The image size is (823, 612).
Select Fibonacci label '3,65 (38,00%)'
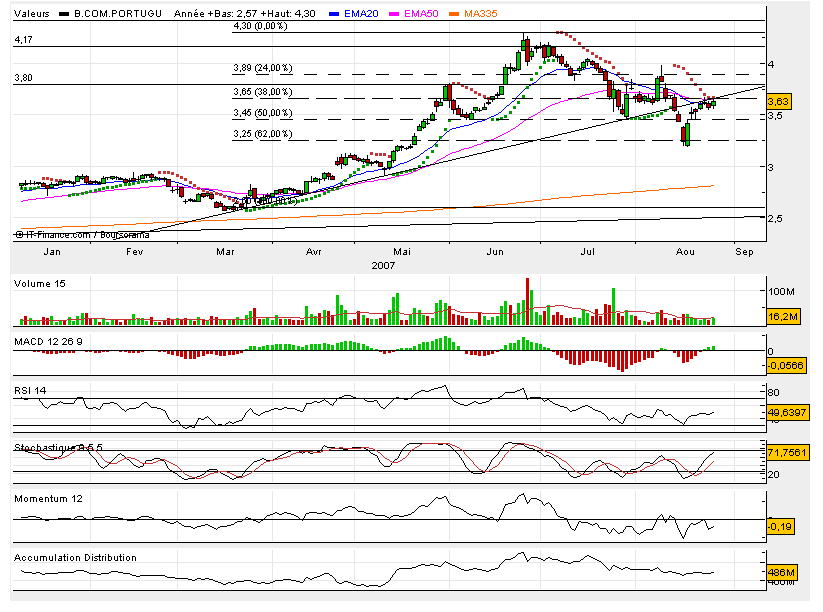[x=263, y=92]
